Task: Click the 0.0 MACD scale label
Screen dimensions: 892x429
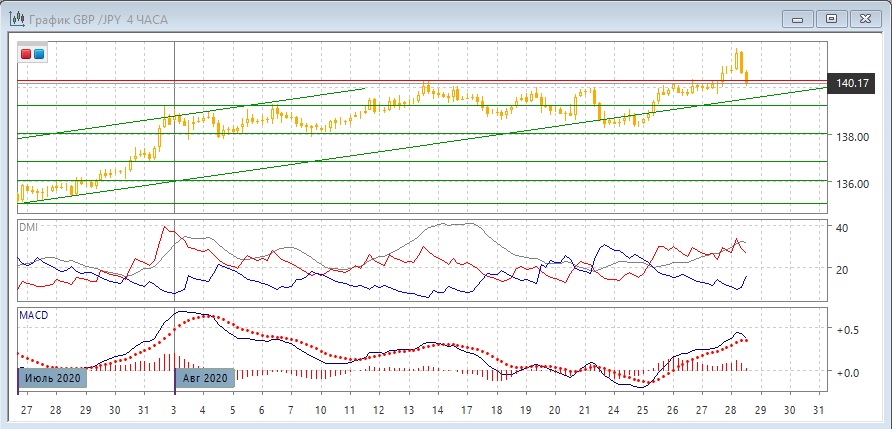Action: click(851, 372)
